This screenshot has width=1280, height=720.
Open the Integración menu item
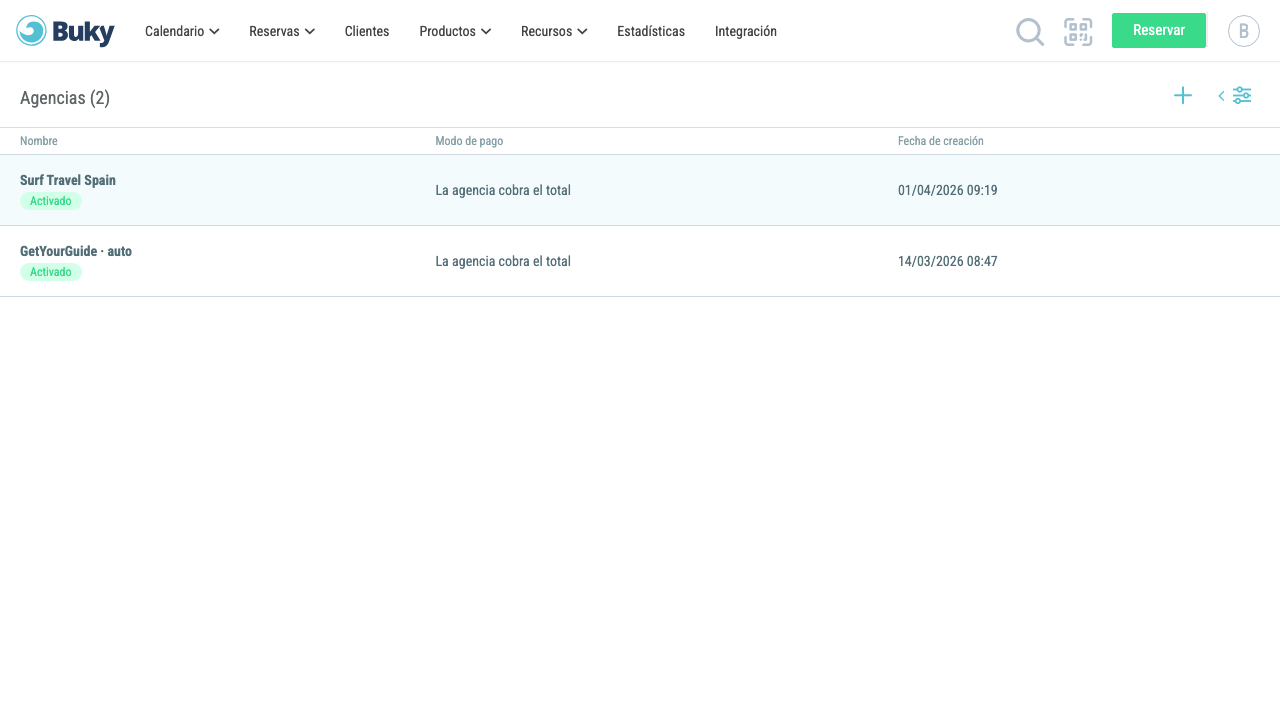coord(746,31)
